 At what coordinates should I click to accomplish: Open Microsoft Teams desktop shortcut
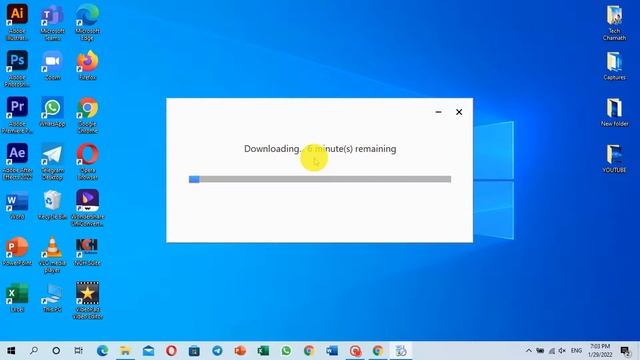coord(52,21)
